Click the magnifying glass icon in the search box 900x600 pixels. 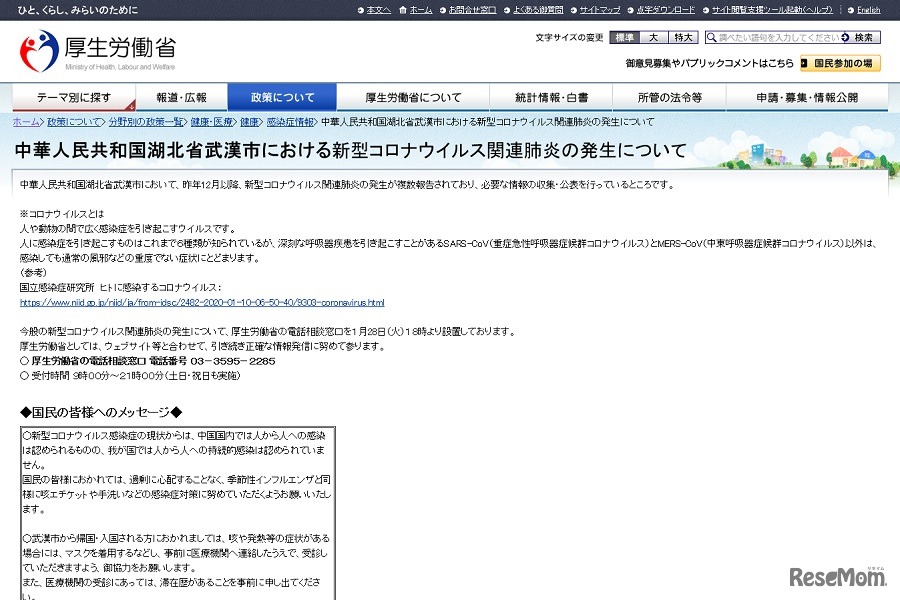click(710, 36)
